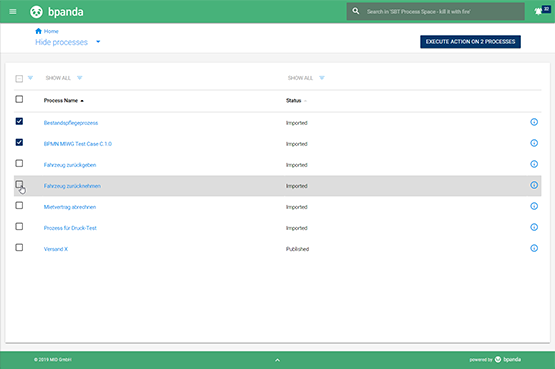555x369 pixels.
Task: Sort by Status column
Action: [x=296, y=101]
